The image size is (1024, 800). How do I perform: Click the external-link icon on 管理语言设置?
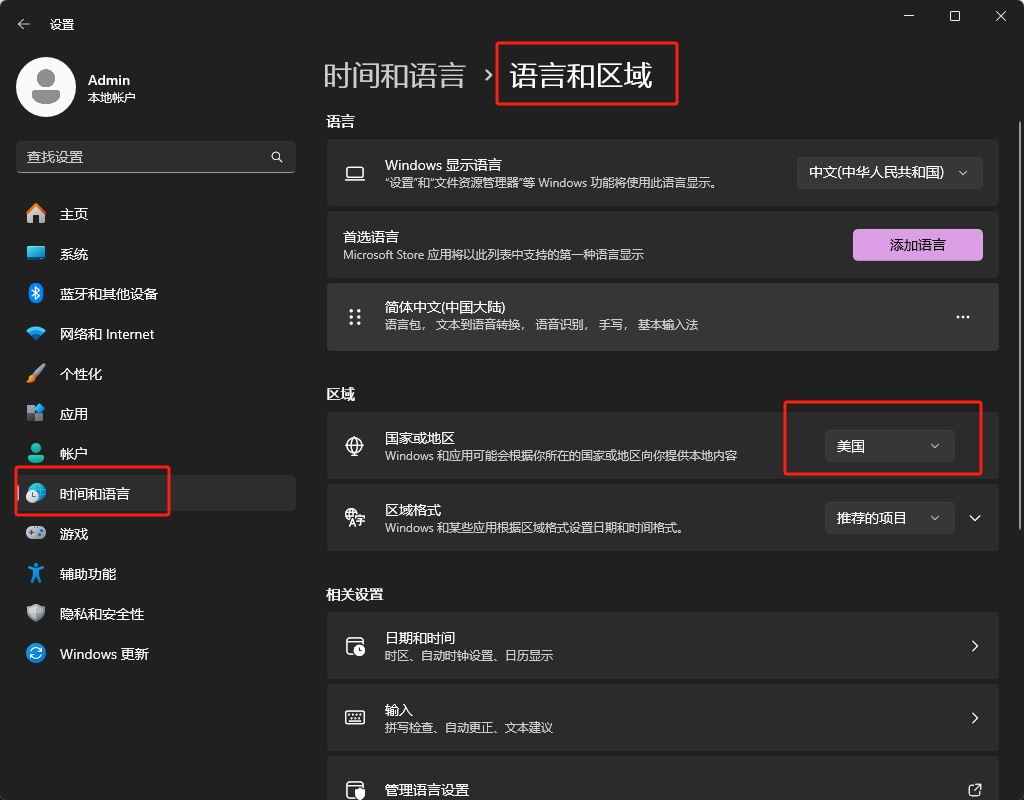click(x=974, y=790)
